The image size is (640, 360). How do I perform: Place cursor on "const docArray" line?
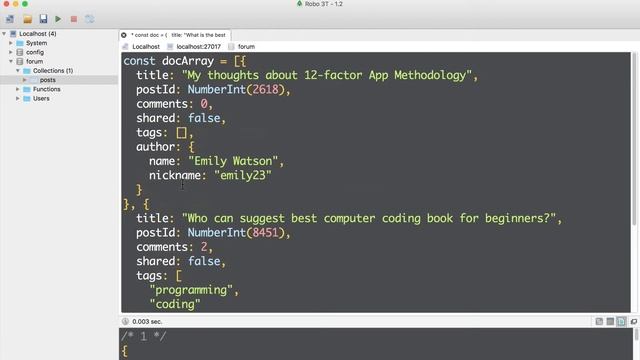point(184,61)
